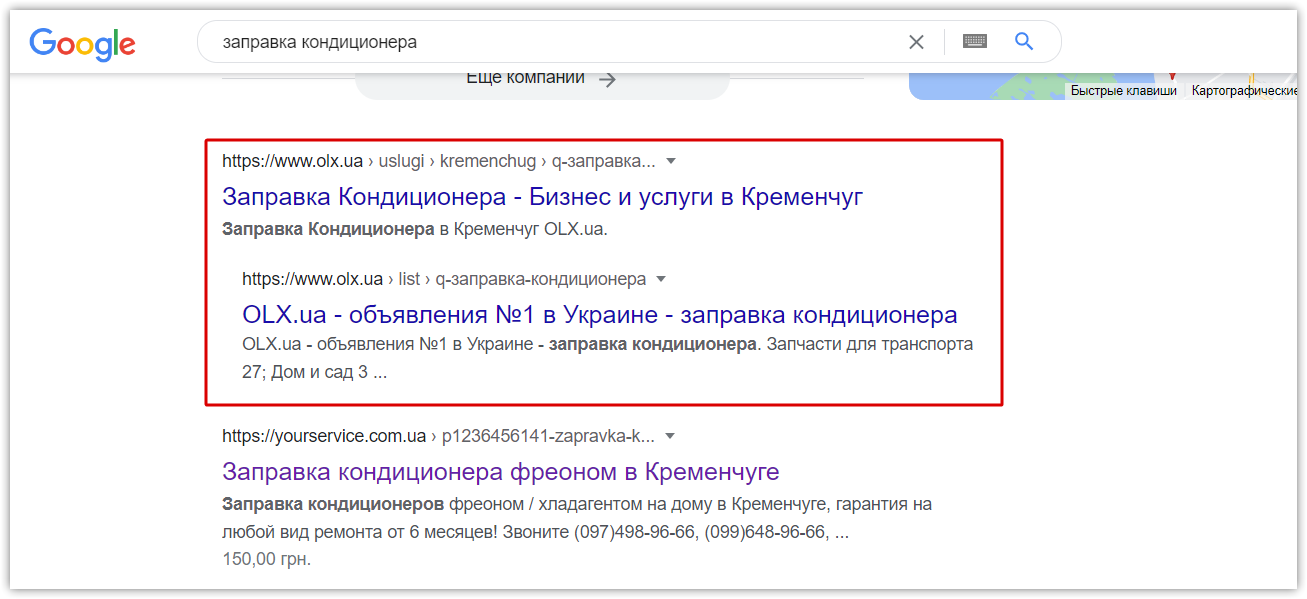Expand dropdown arrow next to olx.ua uslugi URL
This screenshot has width=1307, height=599.
[671, 161]
